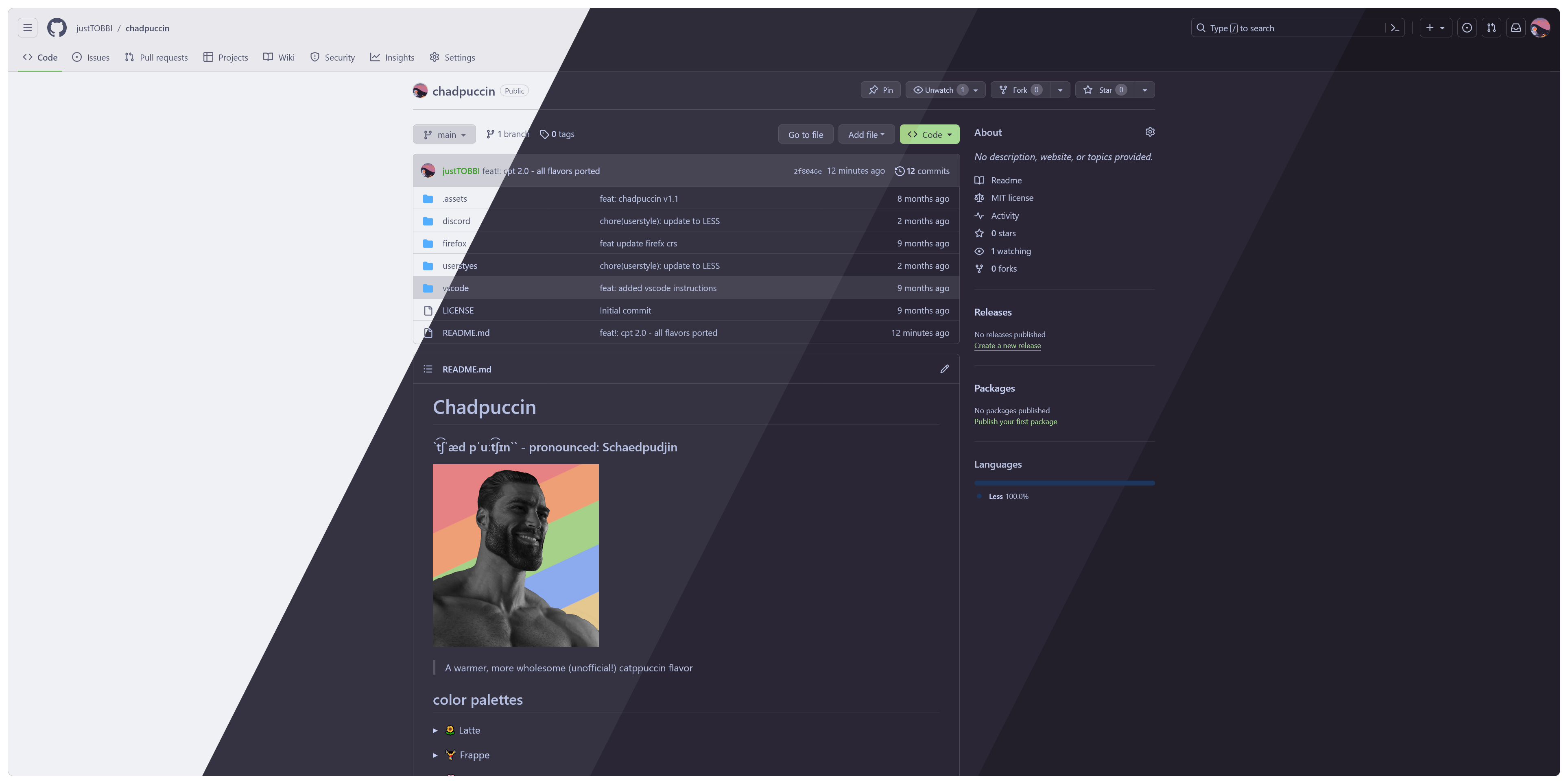1568x784 pixels.
Task: Click the issues icon in header
Action: pyautogui.click(x=1467, y=28)
